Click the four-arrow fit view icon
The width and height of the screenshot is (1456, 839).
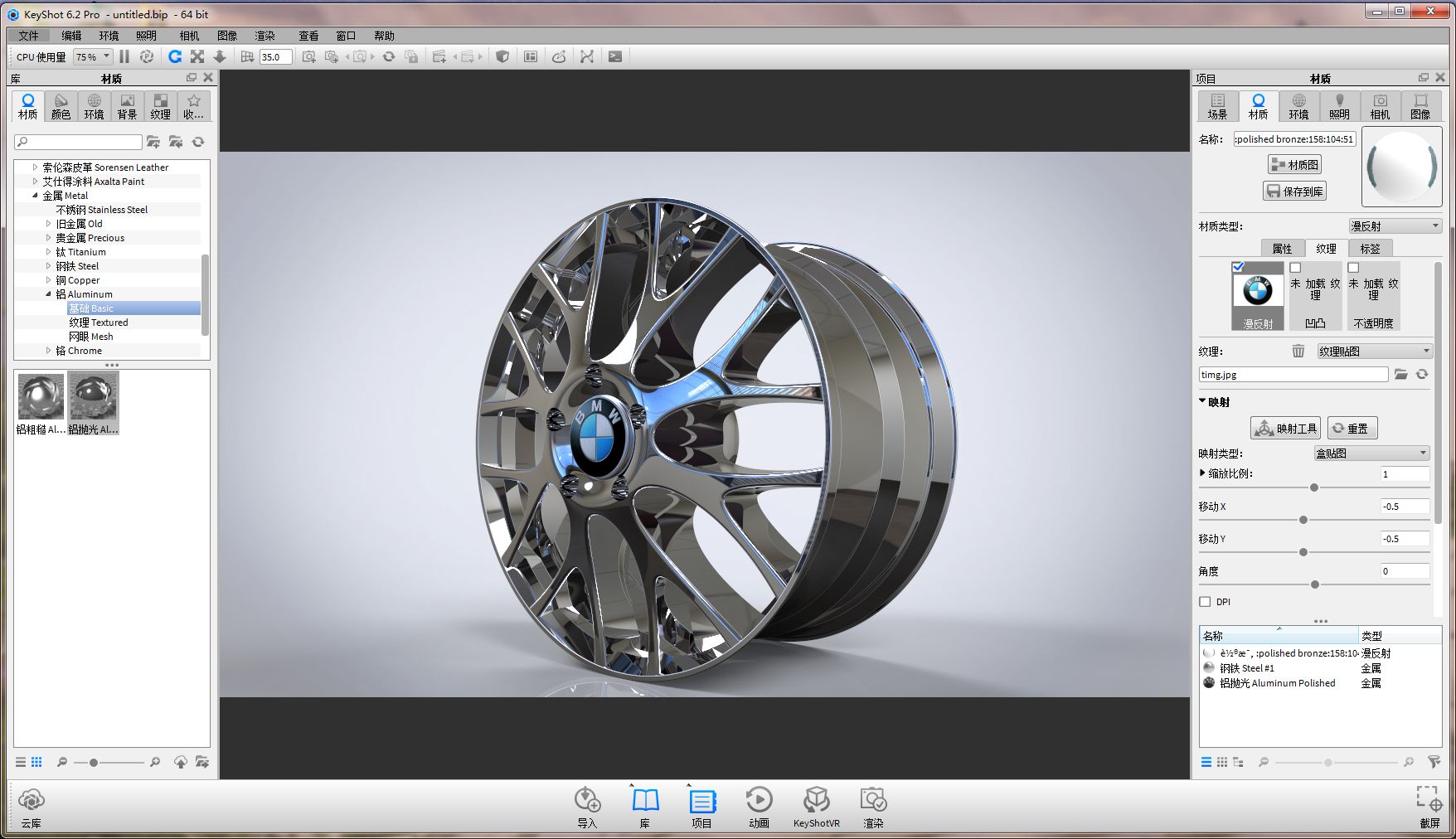[197, 56]
